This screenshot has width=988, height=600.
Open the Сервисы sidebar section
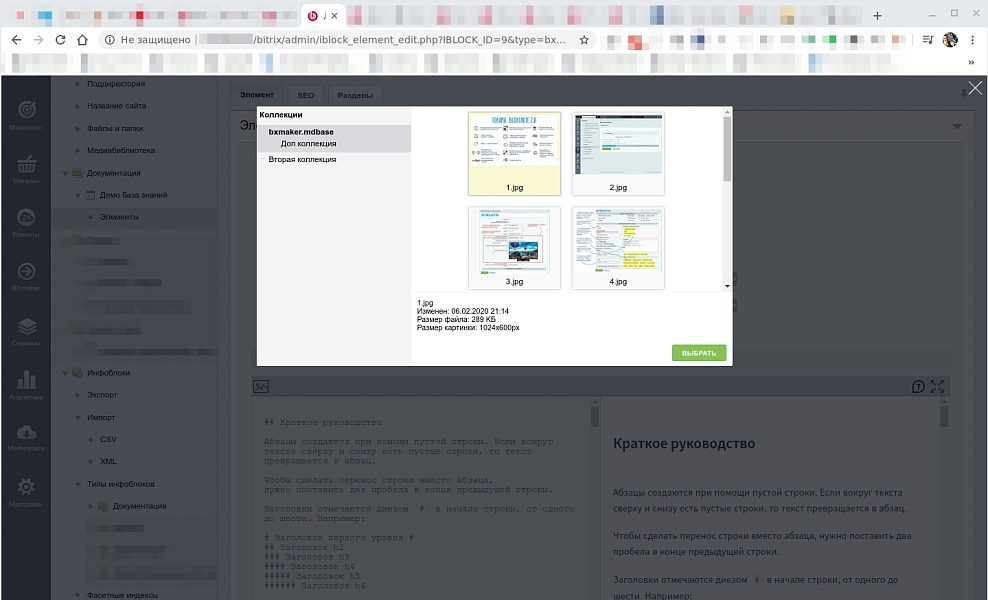tap(26, 327)
